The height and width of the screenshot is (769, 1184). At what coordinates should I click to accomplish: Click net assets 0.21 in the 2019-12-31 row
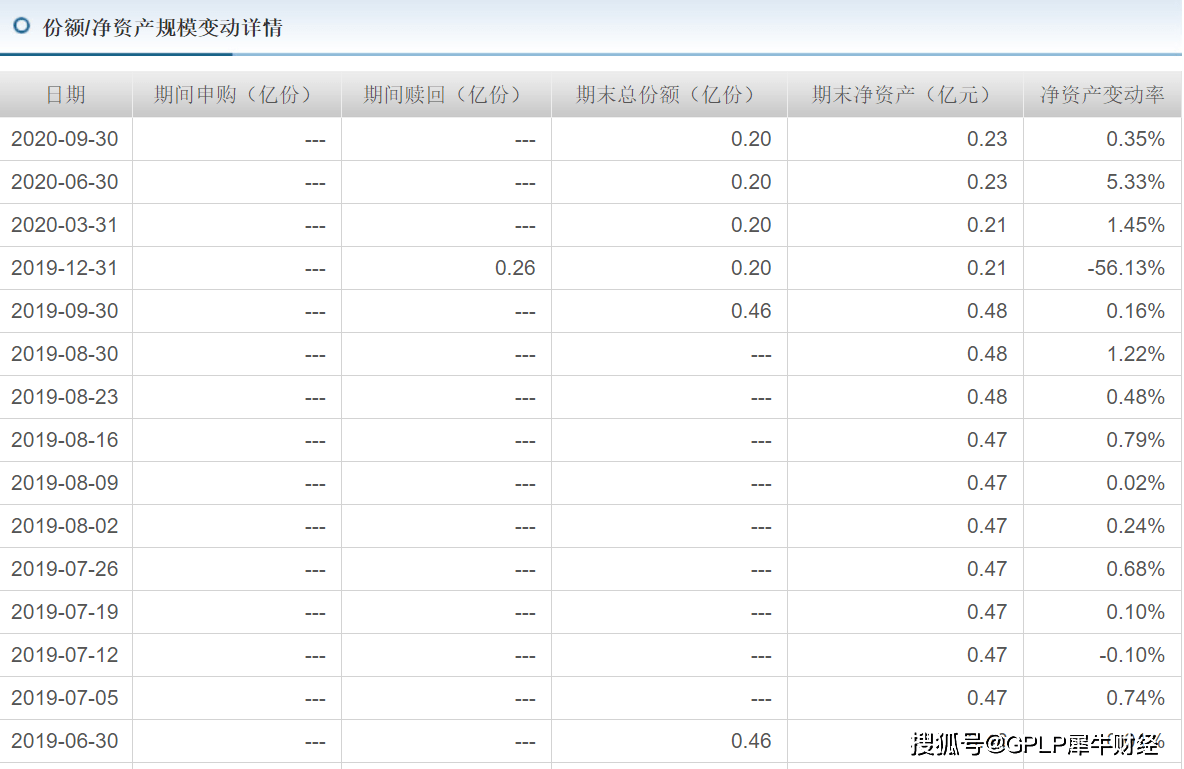click(x=987, y=268)
